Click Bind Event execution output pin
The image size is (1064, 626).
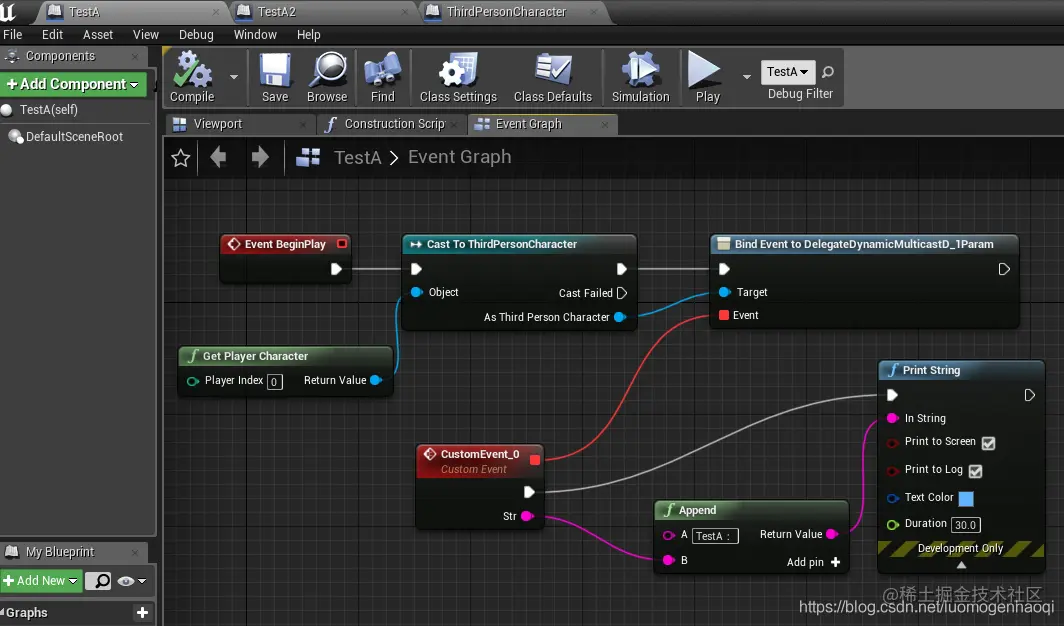point(1004,269)
